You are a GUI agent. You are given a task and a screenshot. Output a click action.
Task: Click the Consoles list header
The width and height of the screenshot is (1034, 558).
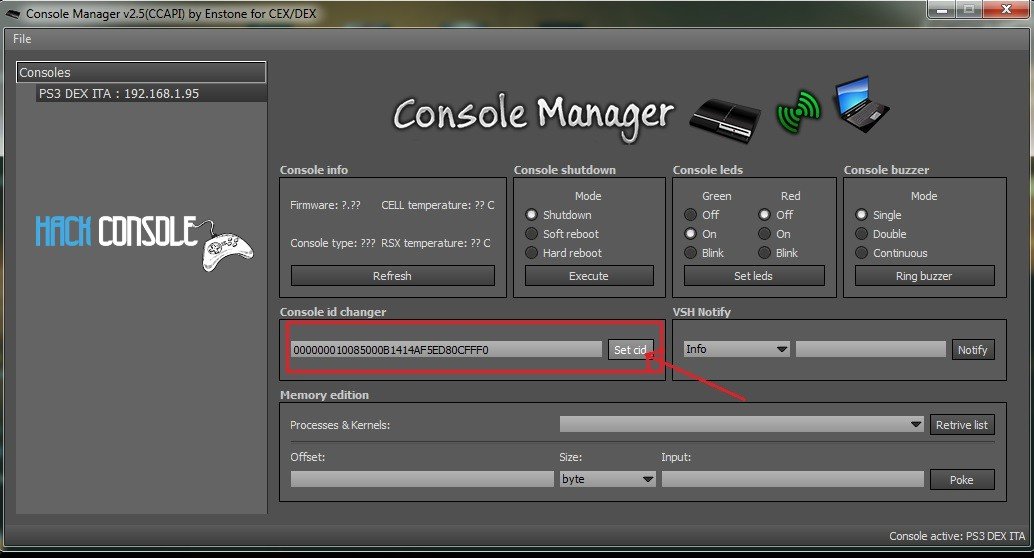click(141, 73)
